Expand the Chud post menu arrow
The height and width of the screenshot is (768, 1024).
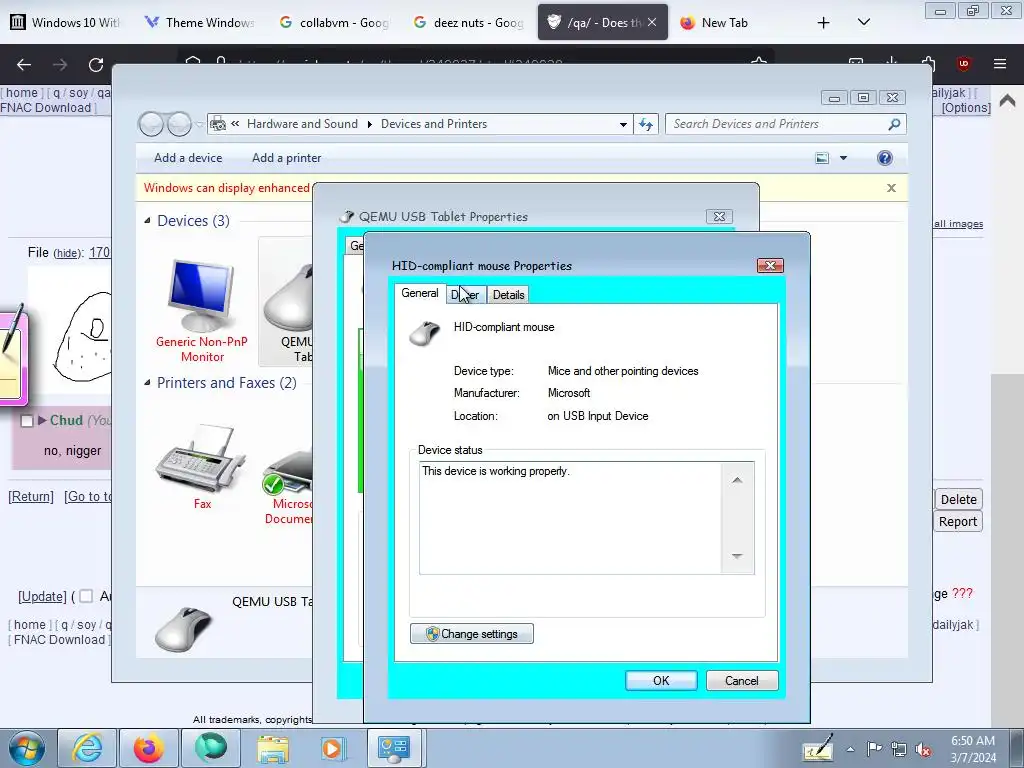[42, 421]
